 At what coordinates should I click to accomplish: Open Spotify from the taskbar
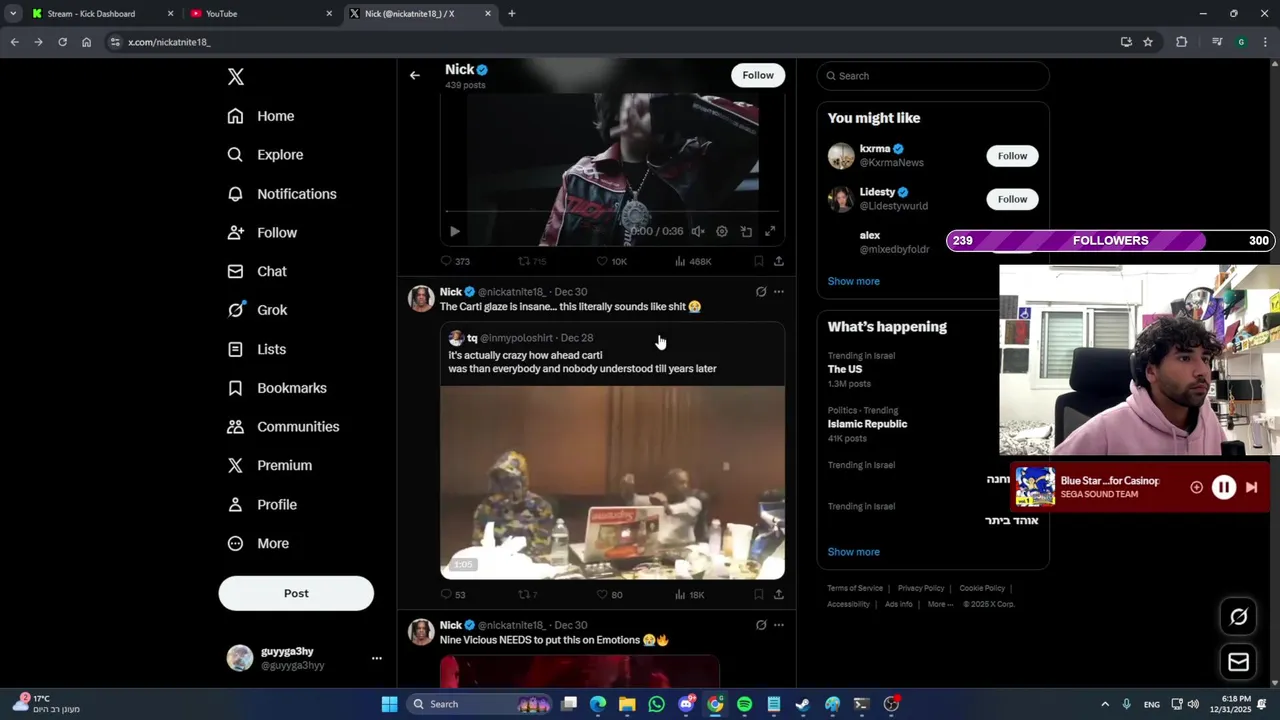[x=744, y=704]
